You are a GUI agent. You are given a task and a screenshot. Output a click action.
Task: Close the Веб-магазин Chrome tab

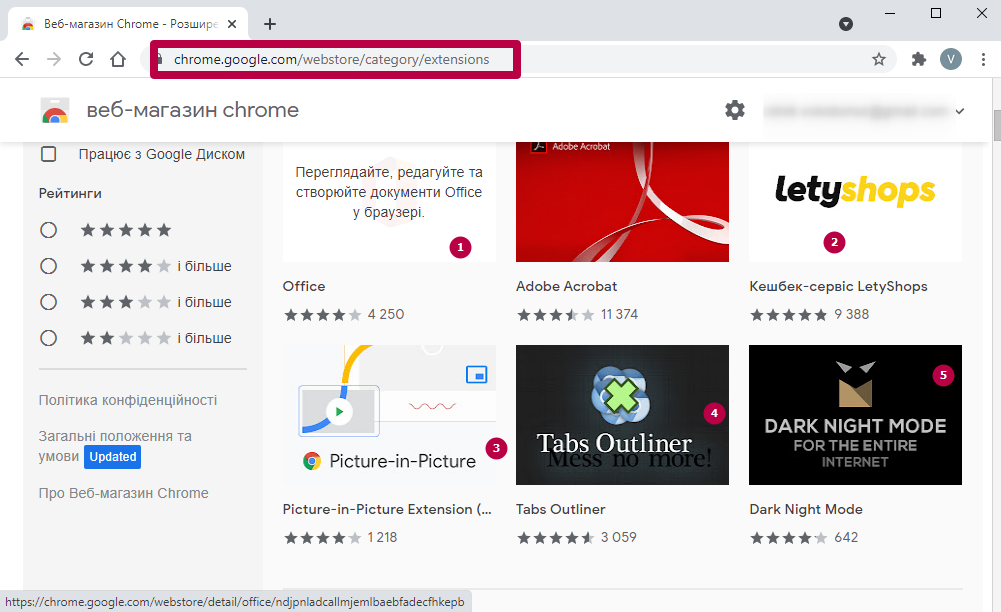(x=232, y=24)
